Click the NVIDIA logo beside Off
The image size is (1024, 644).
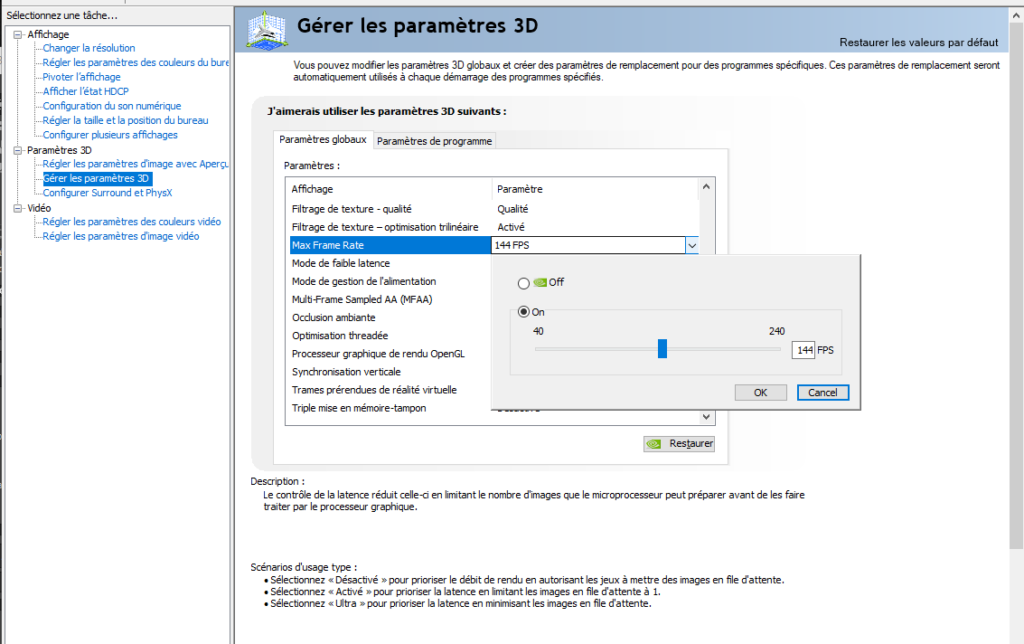(x=540, y=283)
